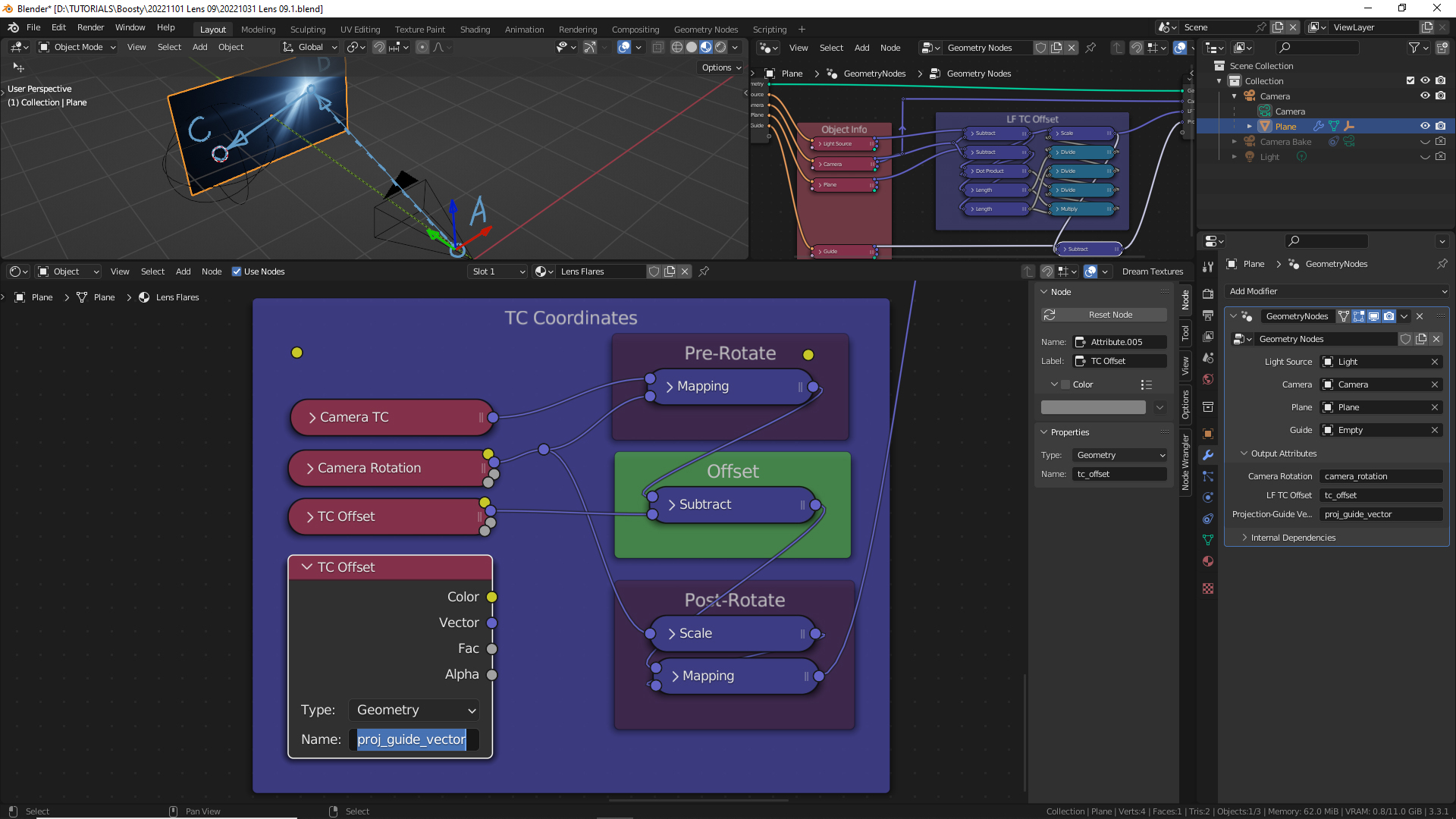Image resolution: width=1456 pixels, height=819 pixels.
Task: Toggle GeometryNodes modifier edit mode display
Action: tap(1358, 316)
